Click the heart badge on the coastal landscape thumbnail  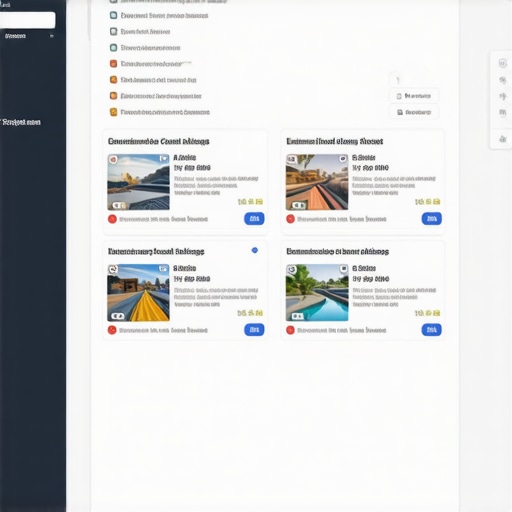click(x=164, y=159)
